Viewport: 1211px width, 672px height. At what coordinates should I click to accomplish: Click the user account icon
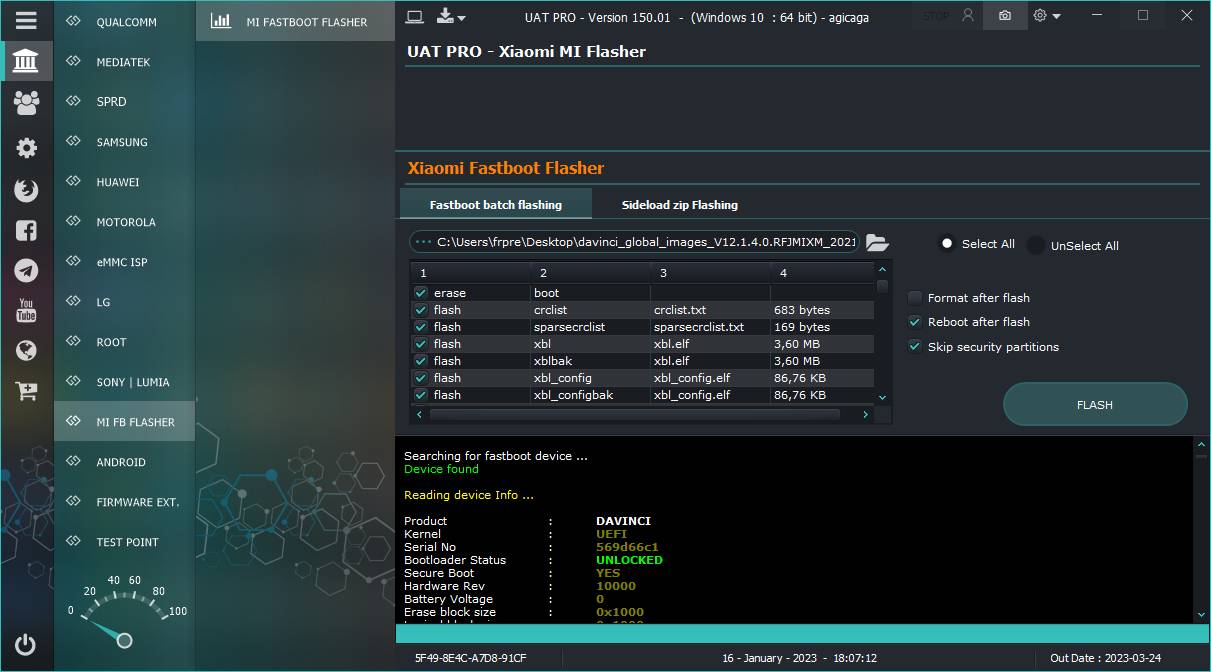pos(967,16)
